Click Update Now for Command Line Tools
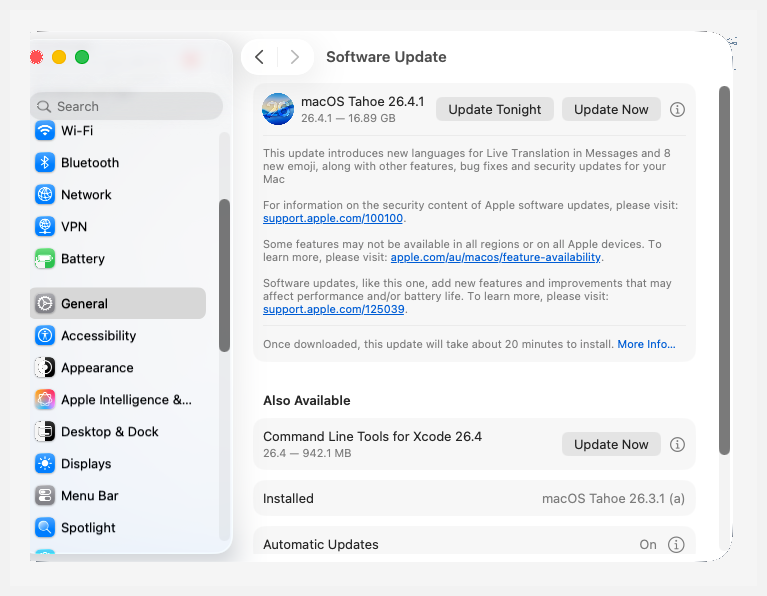The image size is (767, 596). pos(611,444)
